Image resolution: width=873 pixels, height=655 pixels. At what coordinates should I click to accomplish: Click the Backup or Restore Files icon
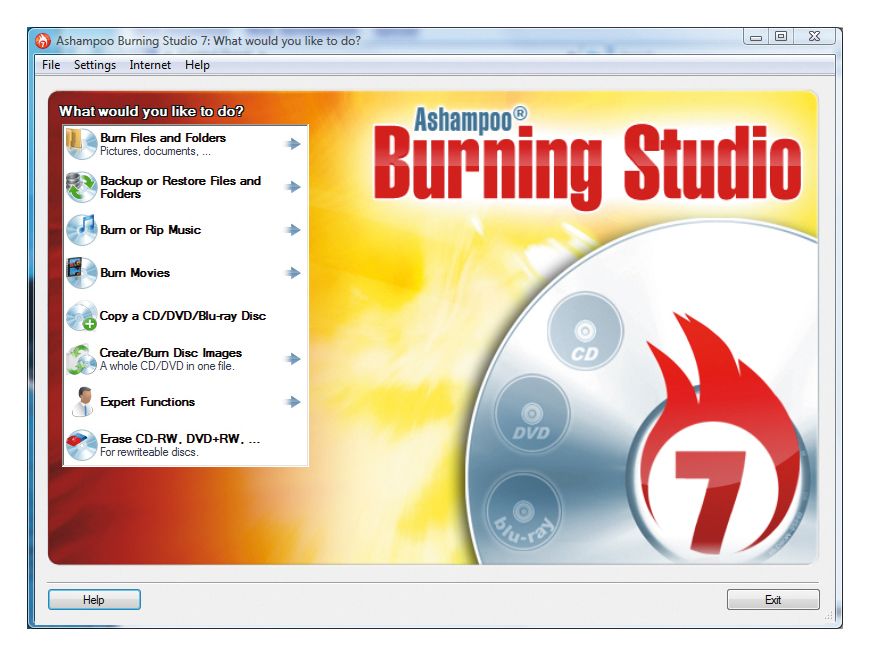(80, 186)
